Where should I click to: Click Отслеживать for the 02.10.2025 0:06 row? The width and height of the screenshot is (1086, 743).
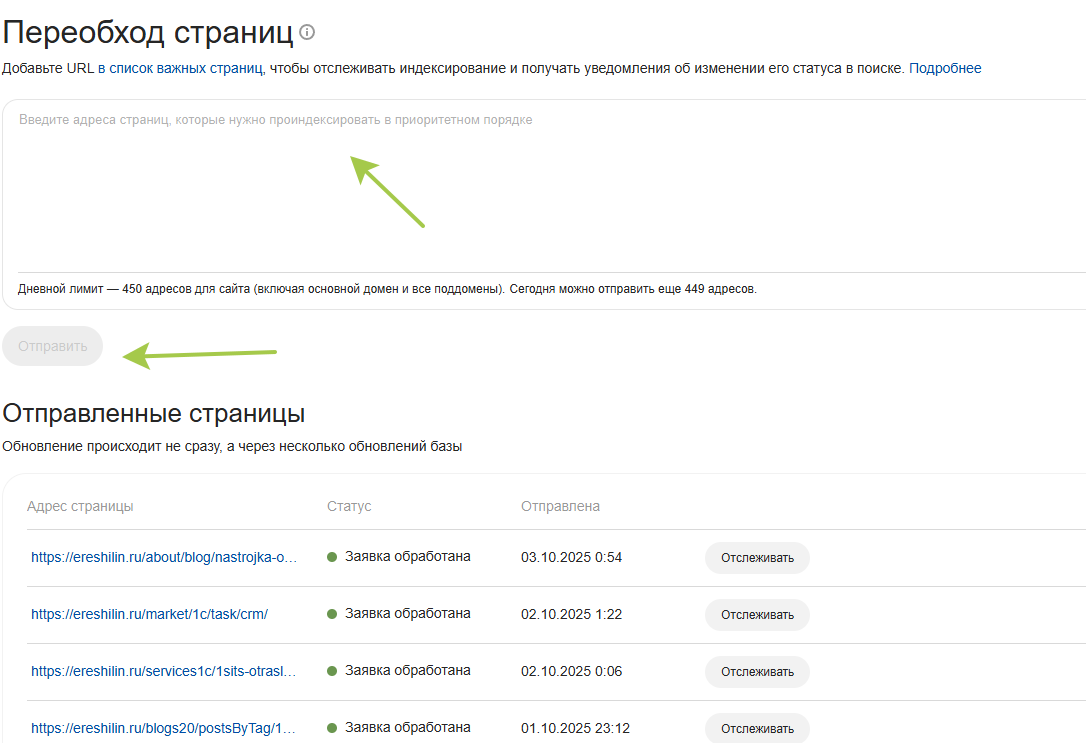(x=757, y=672)
